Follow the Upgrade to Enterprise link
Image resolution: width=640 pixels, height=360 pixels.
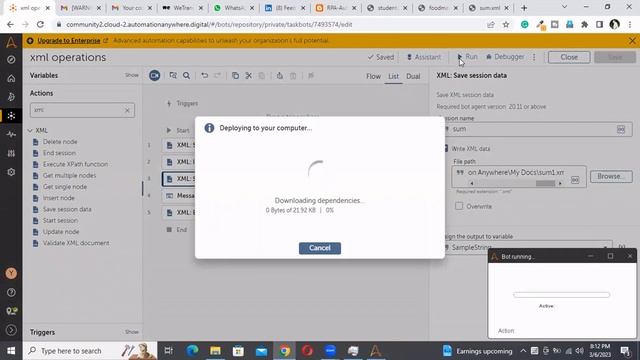coord(69,41)
